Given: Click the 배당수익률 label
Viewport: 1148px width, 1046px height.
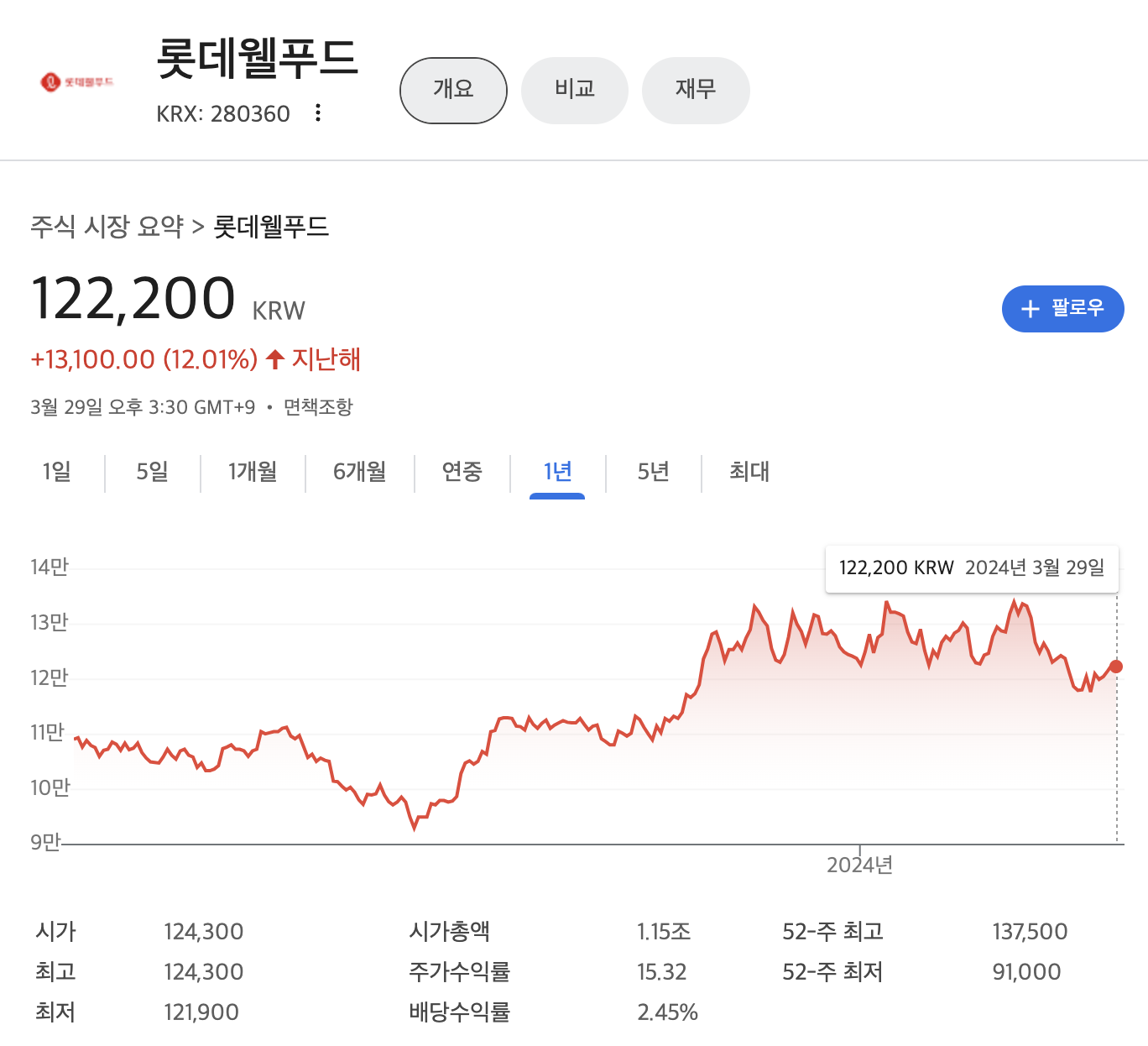Looking at the screenshot, I should tap(460, 1012).
